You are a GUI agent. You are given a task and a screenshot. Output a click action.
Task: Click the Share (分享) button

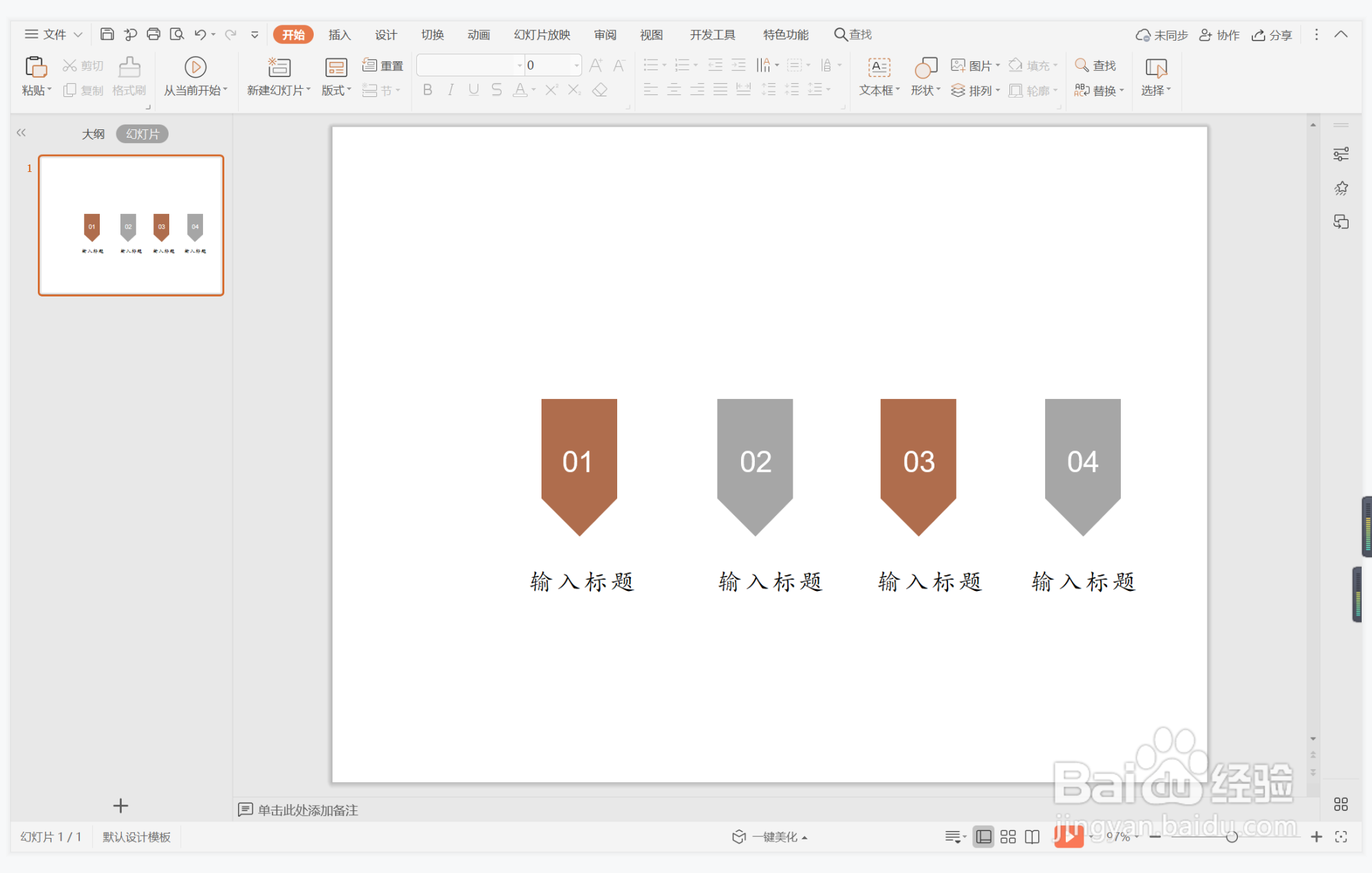(x=1272, y=34)
